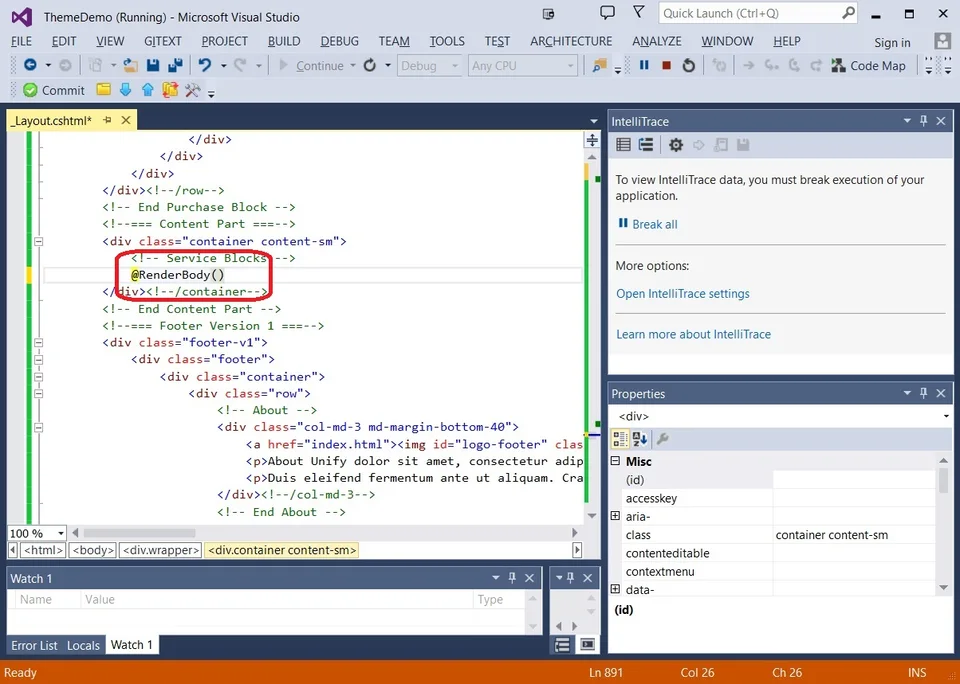Switch to the Locals tab
This screenshot has height=684, width=960.
pos(83,645)
